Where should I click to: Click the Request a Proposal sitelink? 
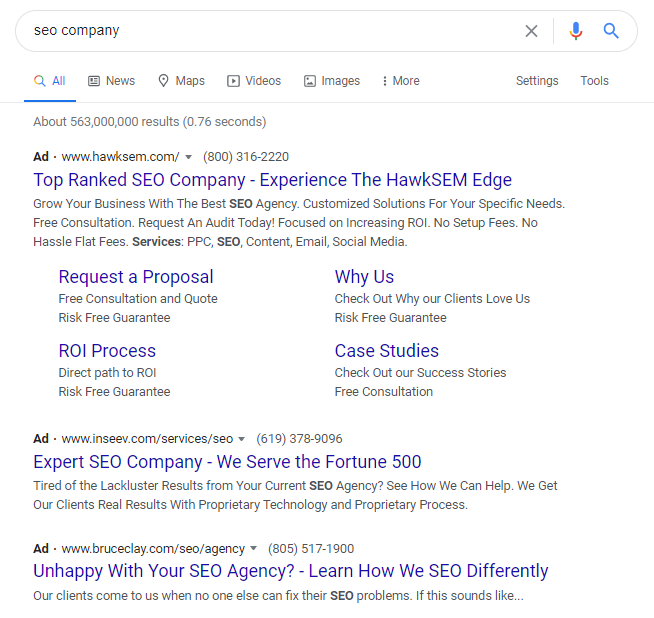click(x=136, y=277)
